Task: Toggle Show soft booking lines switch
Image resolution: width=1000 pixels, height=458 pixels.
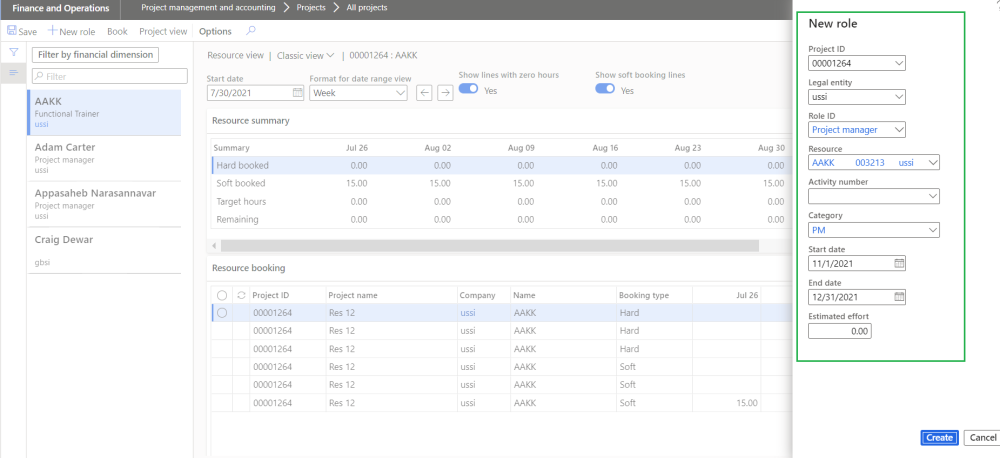Action: click(605, 89)
